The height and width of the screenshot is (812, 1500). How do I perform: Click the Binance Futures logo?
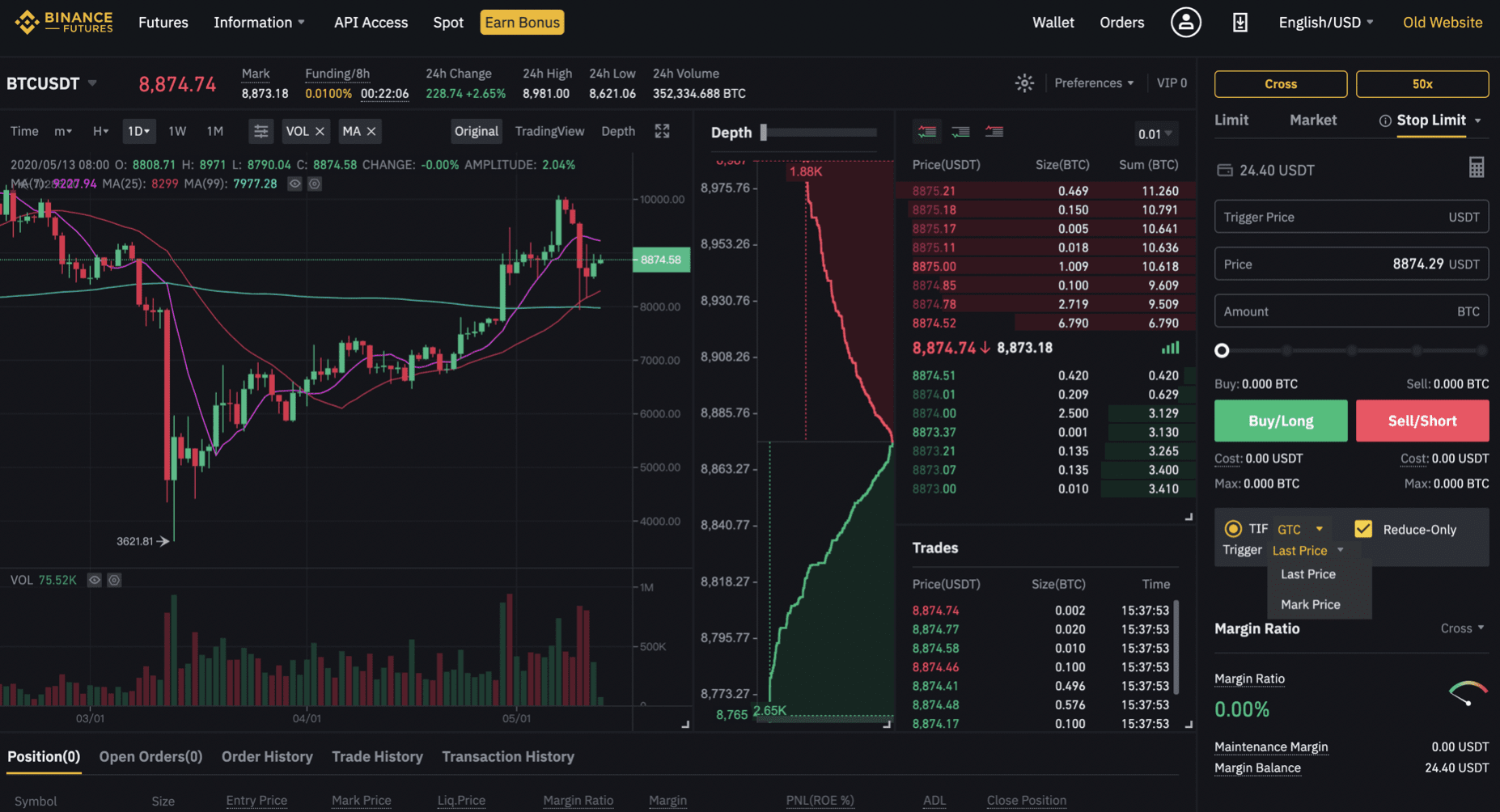tap(64, 22)
